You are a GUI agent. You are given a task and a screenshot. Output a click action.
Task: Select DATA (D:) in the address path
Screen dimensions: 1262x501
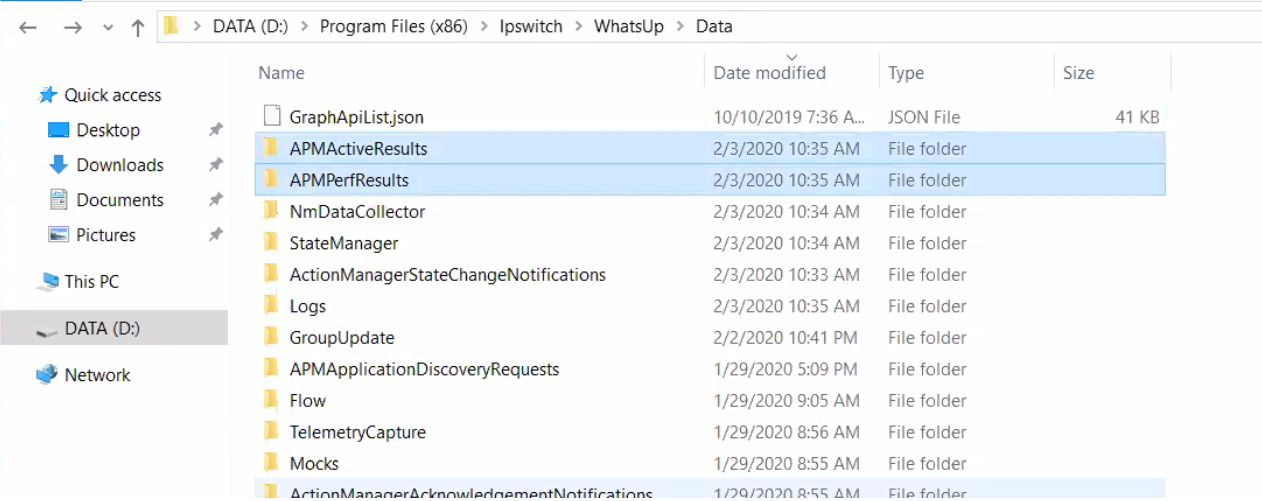pyautogui.click(x=250, y=26)
